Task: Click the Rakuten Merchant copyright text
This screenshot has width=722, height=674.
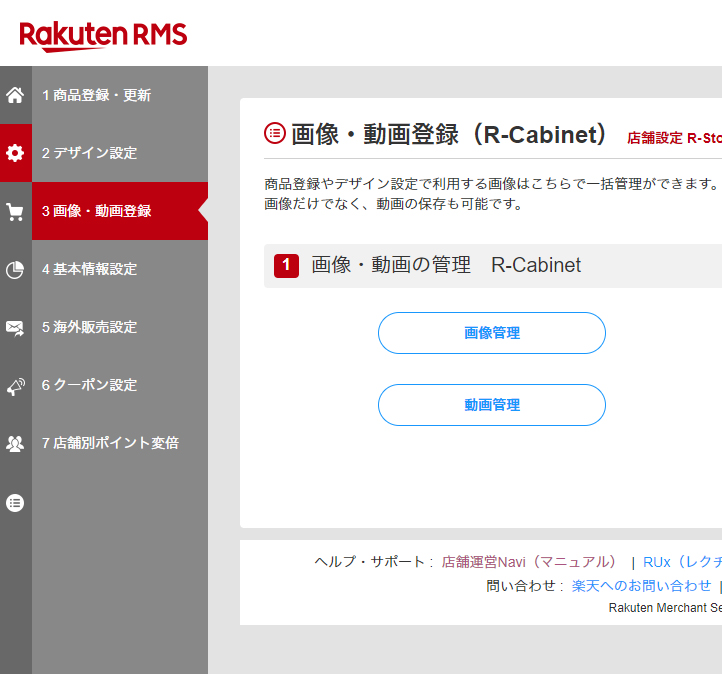Action: click(x=665, y=608)
